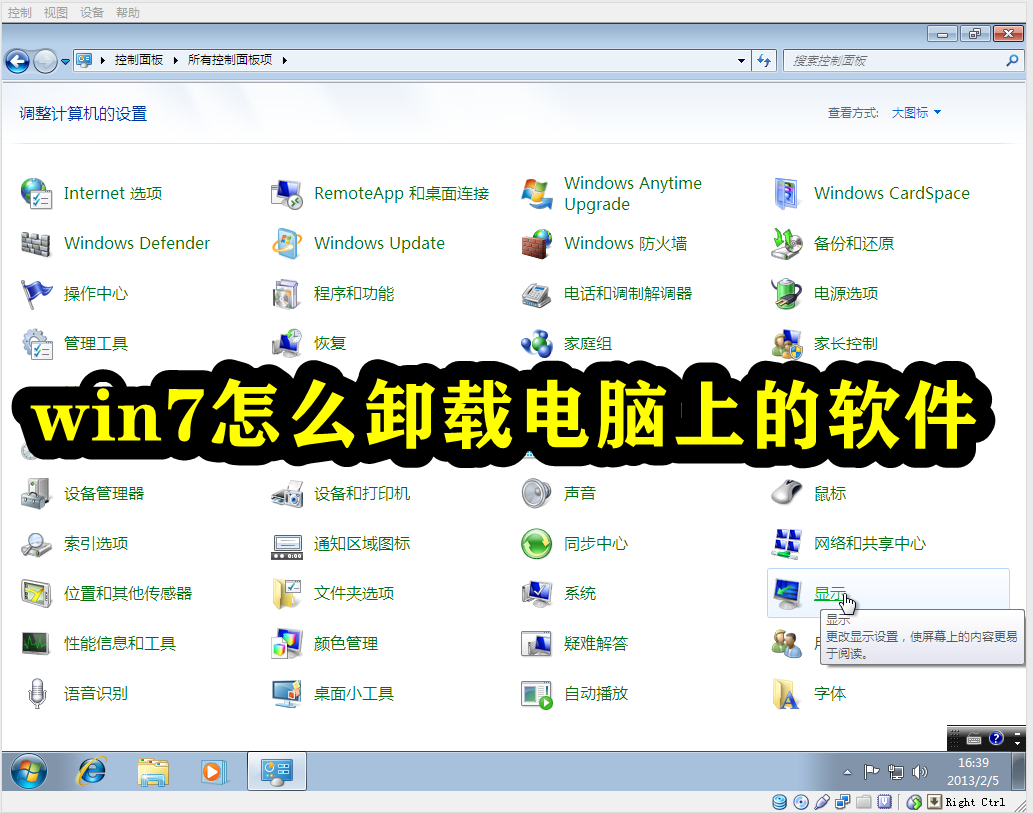Open the volume control in system tray

click(918, 771)
